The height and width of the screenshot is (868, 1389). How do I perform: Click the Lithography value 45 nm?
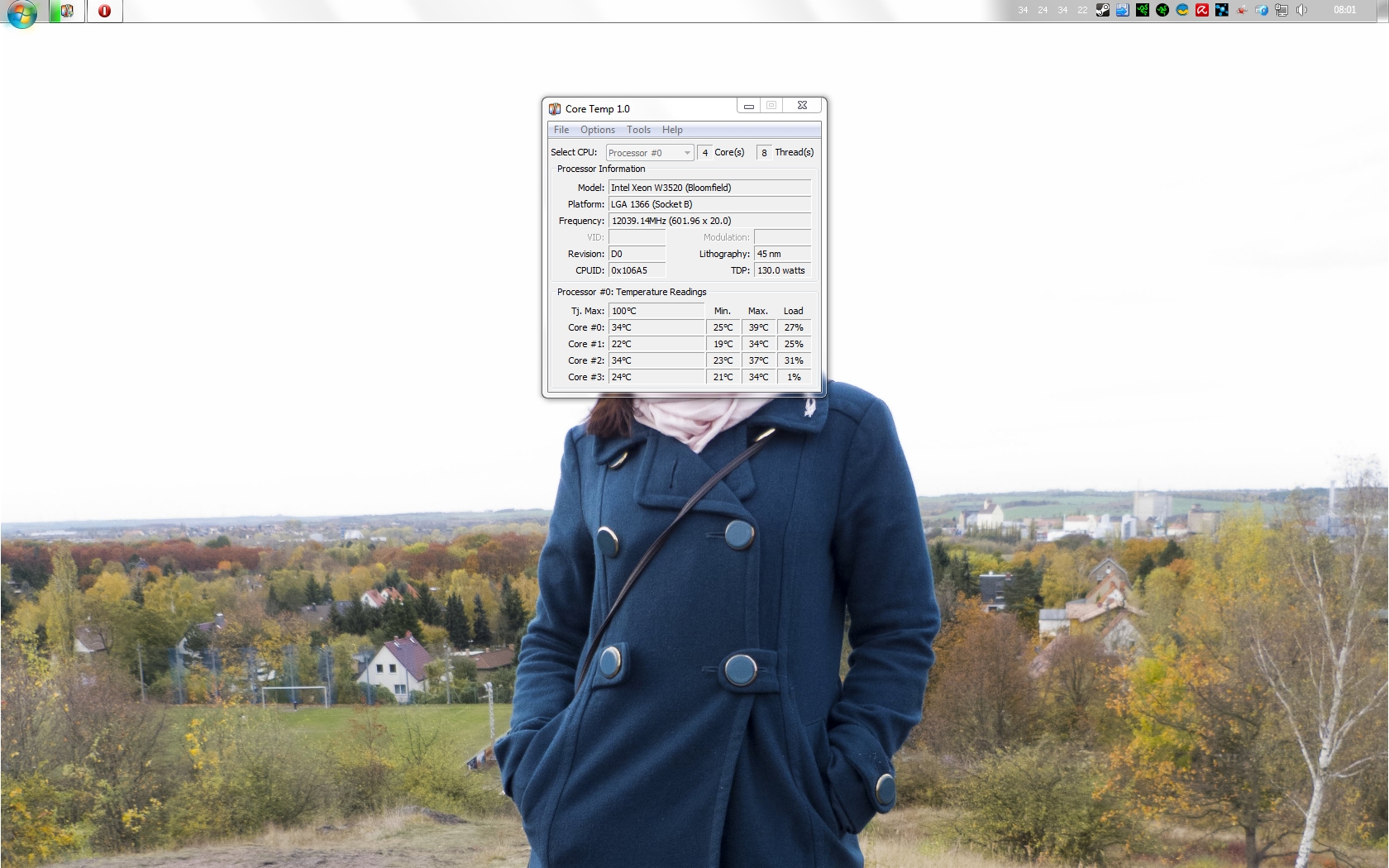782,254
